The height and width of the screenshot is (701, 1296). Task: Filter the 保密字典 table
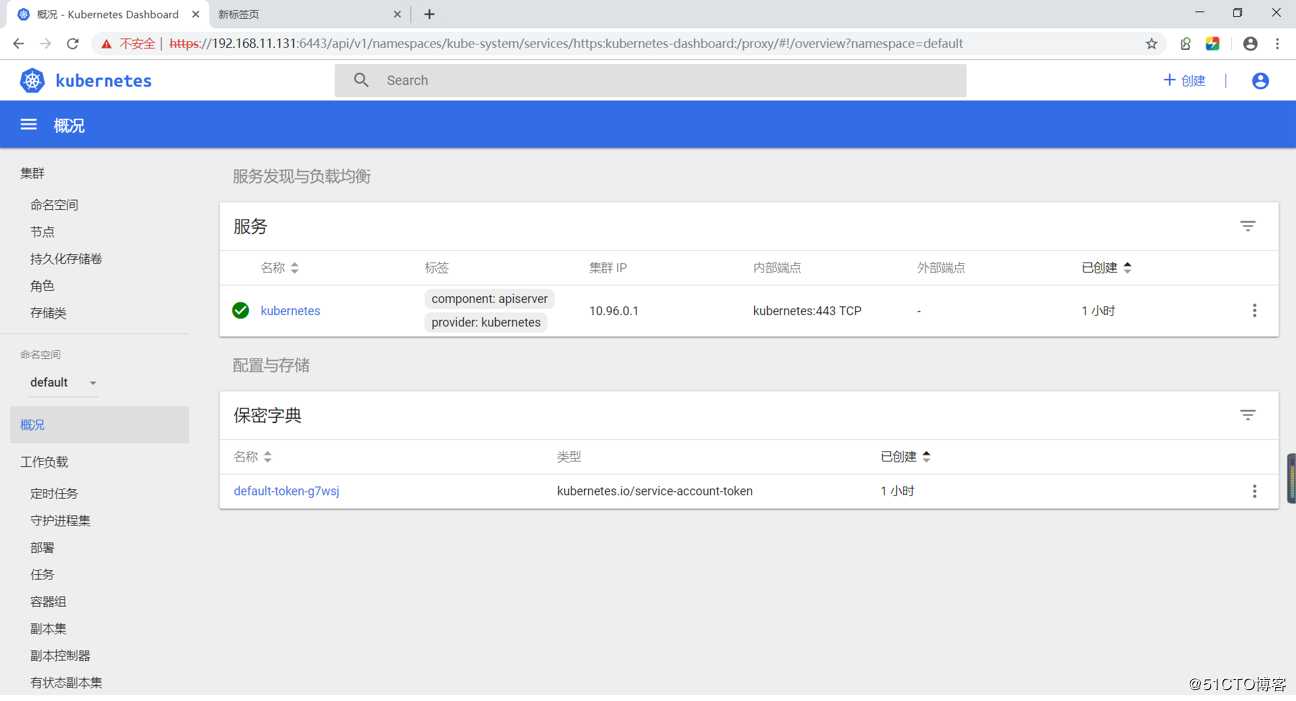[1248, 415]
